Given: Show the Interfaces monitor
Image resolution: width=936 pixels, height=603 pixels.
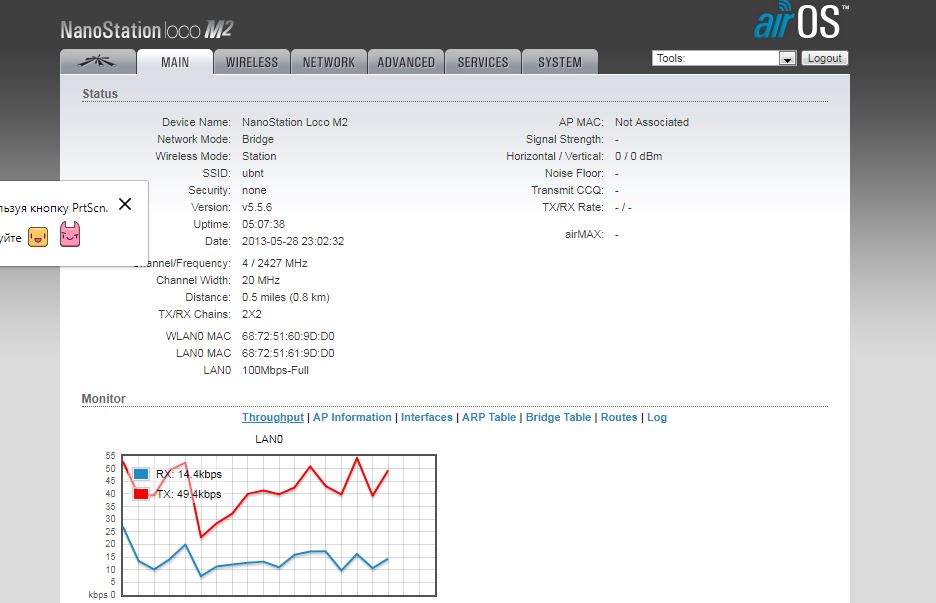Looking at the screenshot, I should point(427,417).
